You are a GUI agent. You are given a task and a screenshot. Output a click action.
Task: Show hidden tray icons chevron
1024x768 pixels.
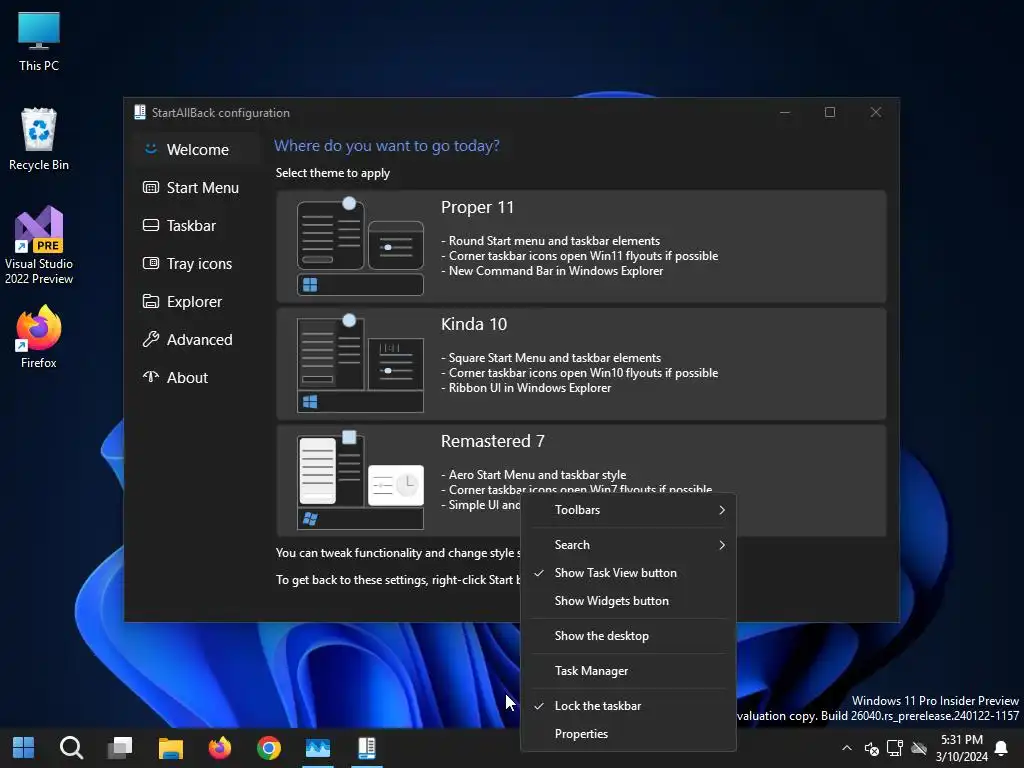coord(846,748)
